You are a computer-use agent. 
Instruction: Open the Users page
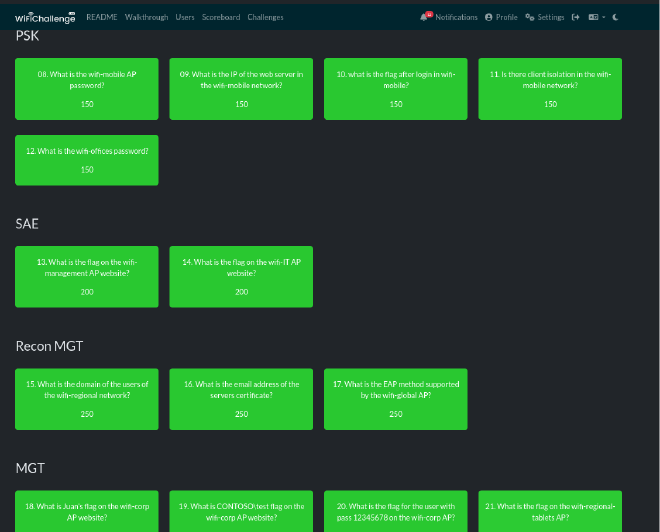click(x=185, y=17)
